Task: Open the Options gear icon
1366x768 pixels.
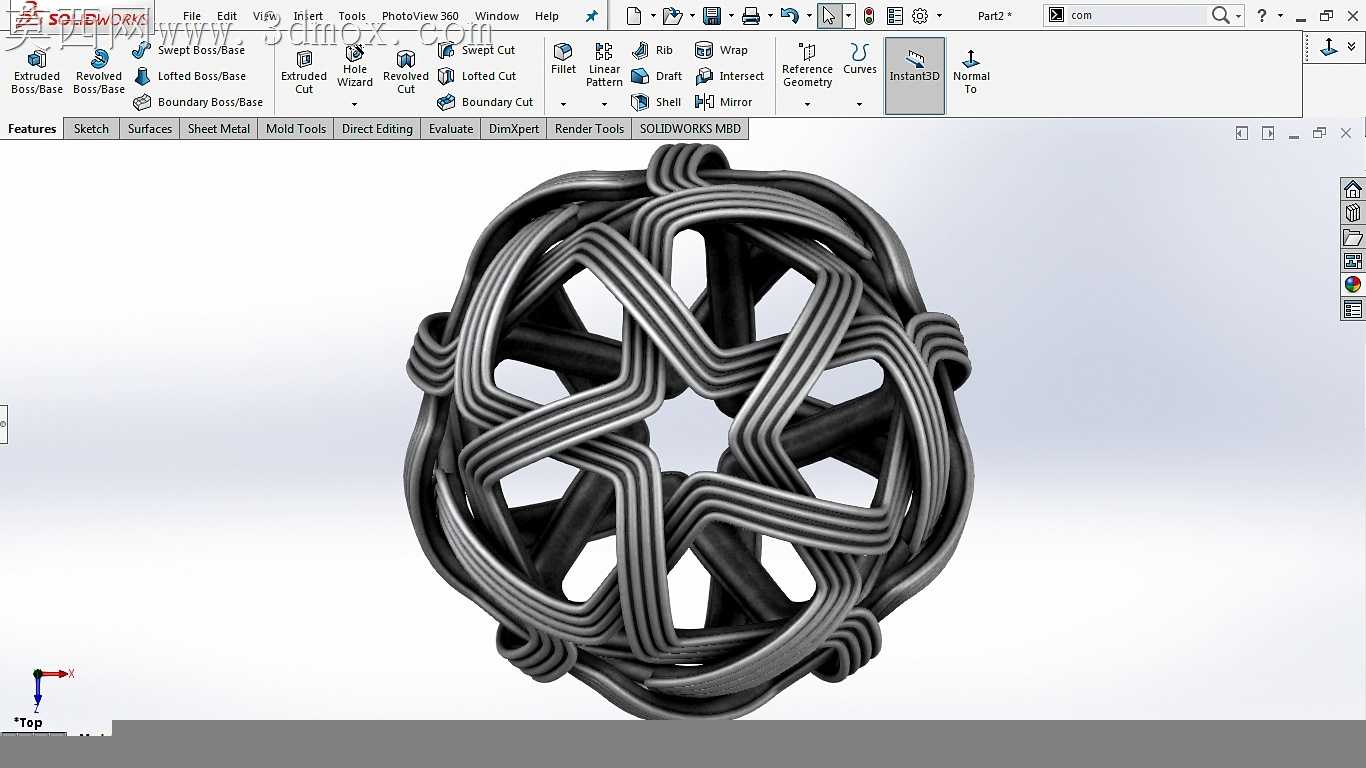Action: 920,16
